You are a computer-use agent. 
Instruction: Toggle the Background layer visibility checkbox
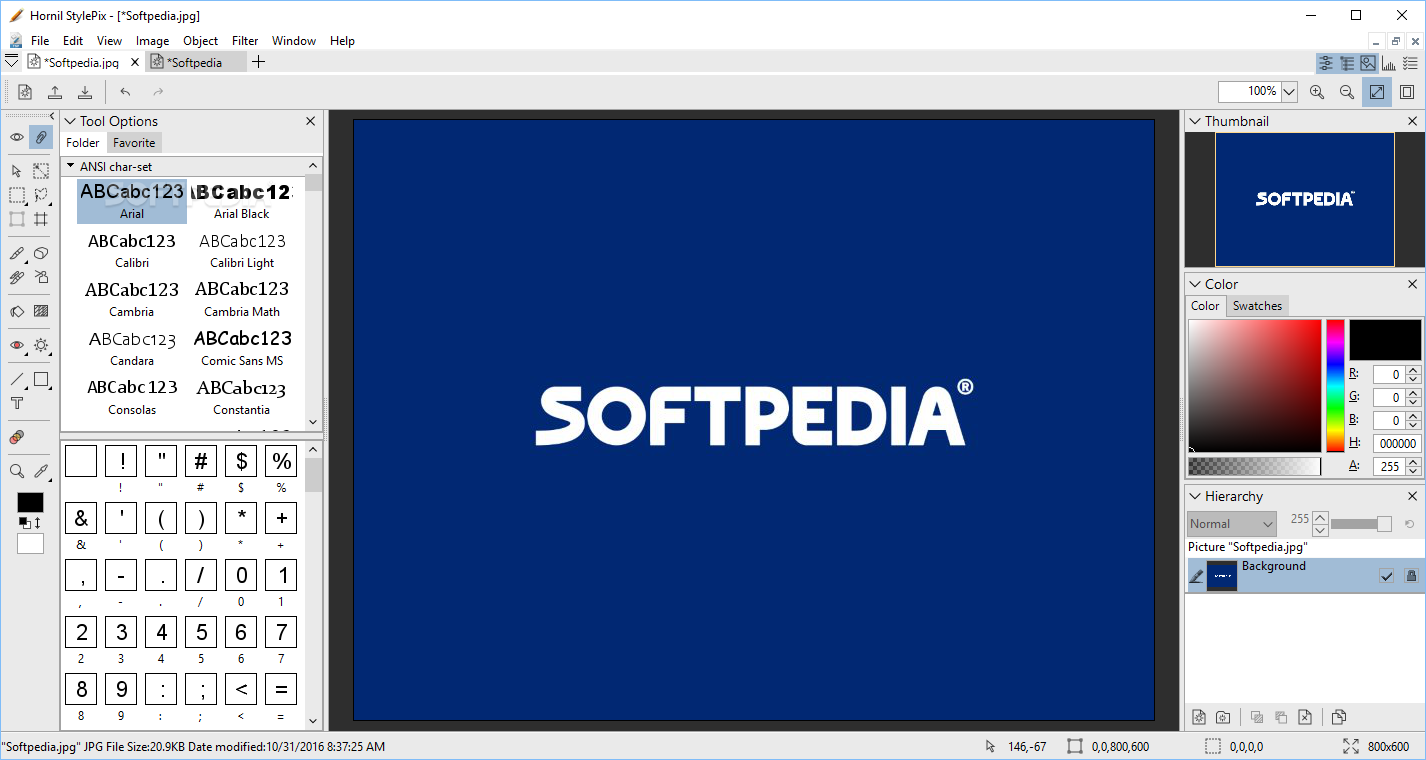[x=1387, y=575]
